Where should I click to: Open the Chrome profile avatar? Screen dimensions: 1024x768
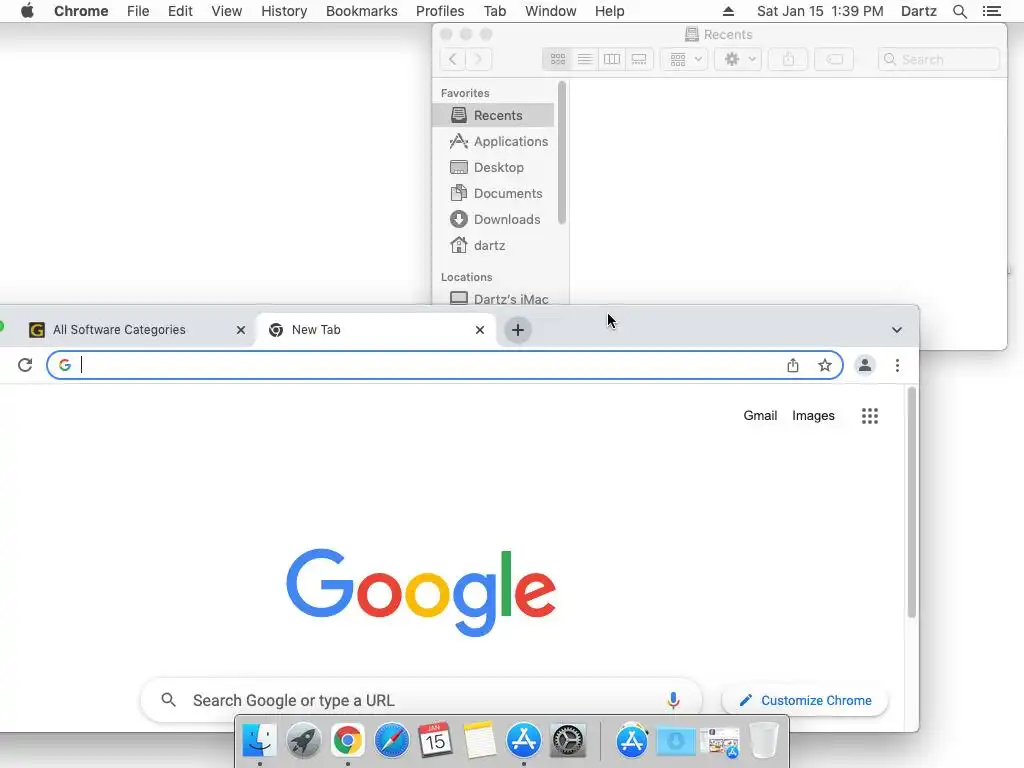865,365
